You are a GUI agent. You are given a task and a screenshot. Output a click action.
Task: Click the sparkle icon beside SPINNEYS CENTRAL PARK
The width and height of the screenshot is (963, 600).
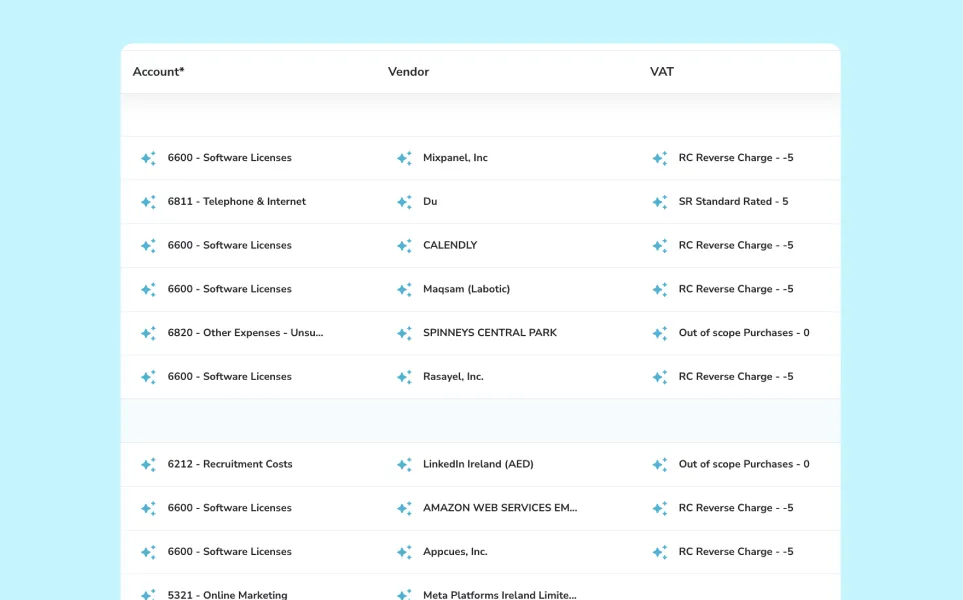tap(404, 333)
